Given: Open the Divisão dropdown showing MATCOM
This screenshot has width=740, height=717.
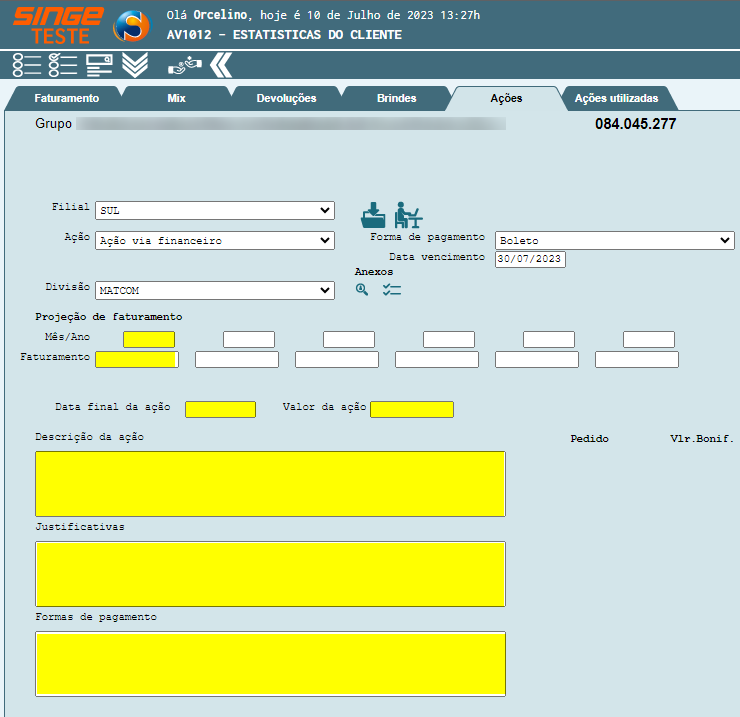Looking at the screenshot, I should point(214,290).
